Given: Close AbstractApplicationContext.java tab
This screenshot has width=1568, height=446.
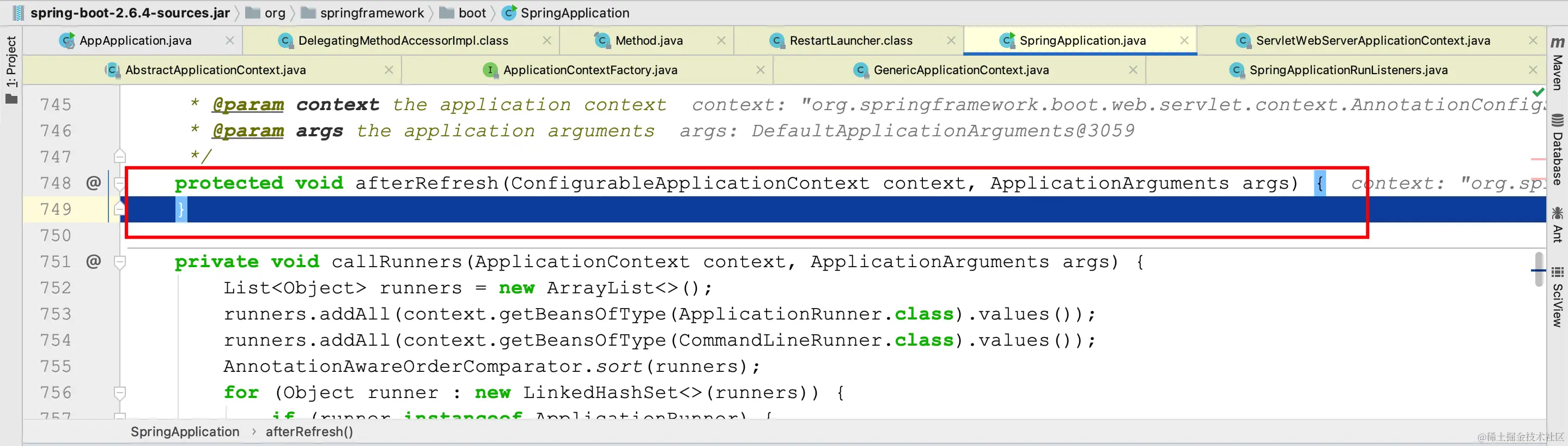Looking at the screenshot, I should click(x=389, y=70).
